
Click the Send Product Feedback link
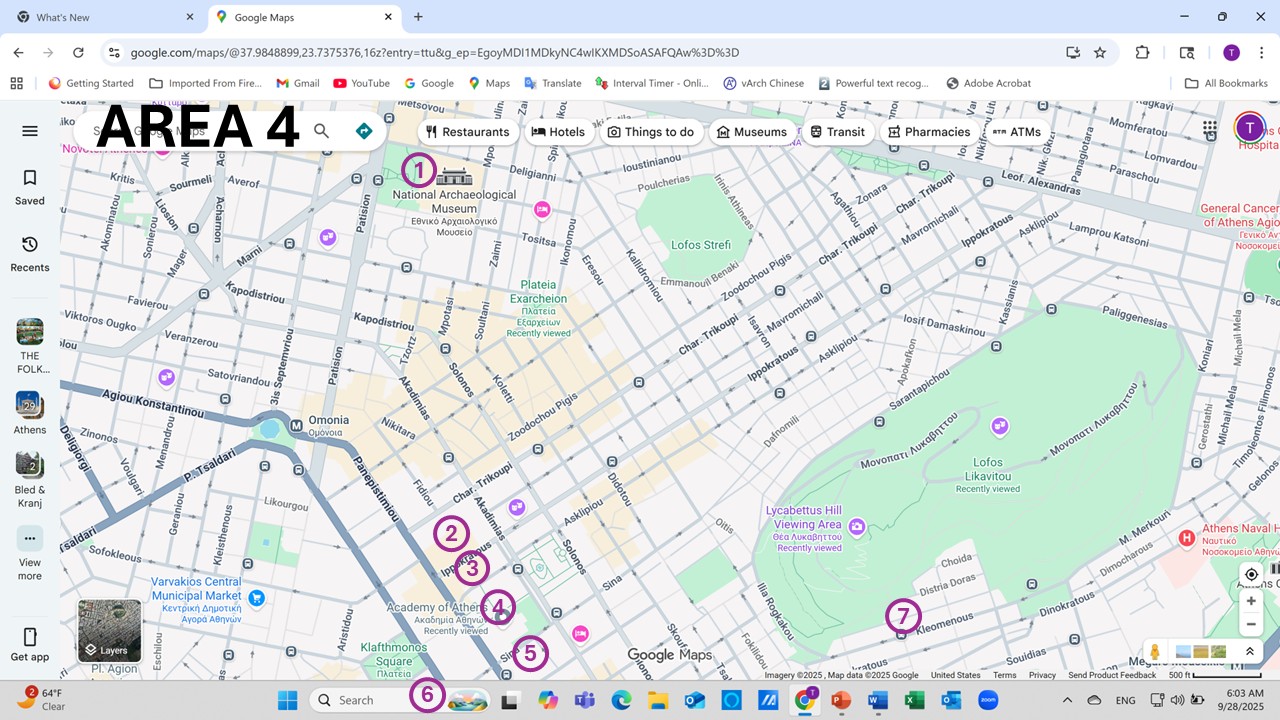pyautogui.click(x=1112, y=675)
